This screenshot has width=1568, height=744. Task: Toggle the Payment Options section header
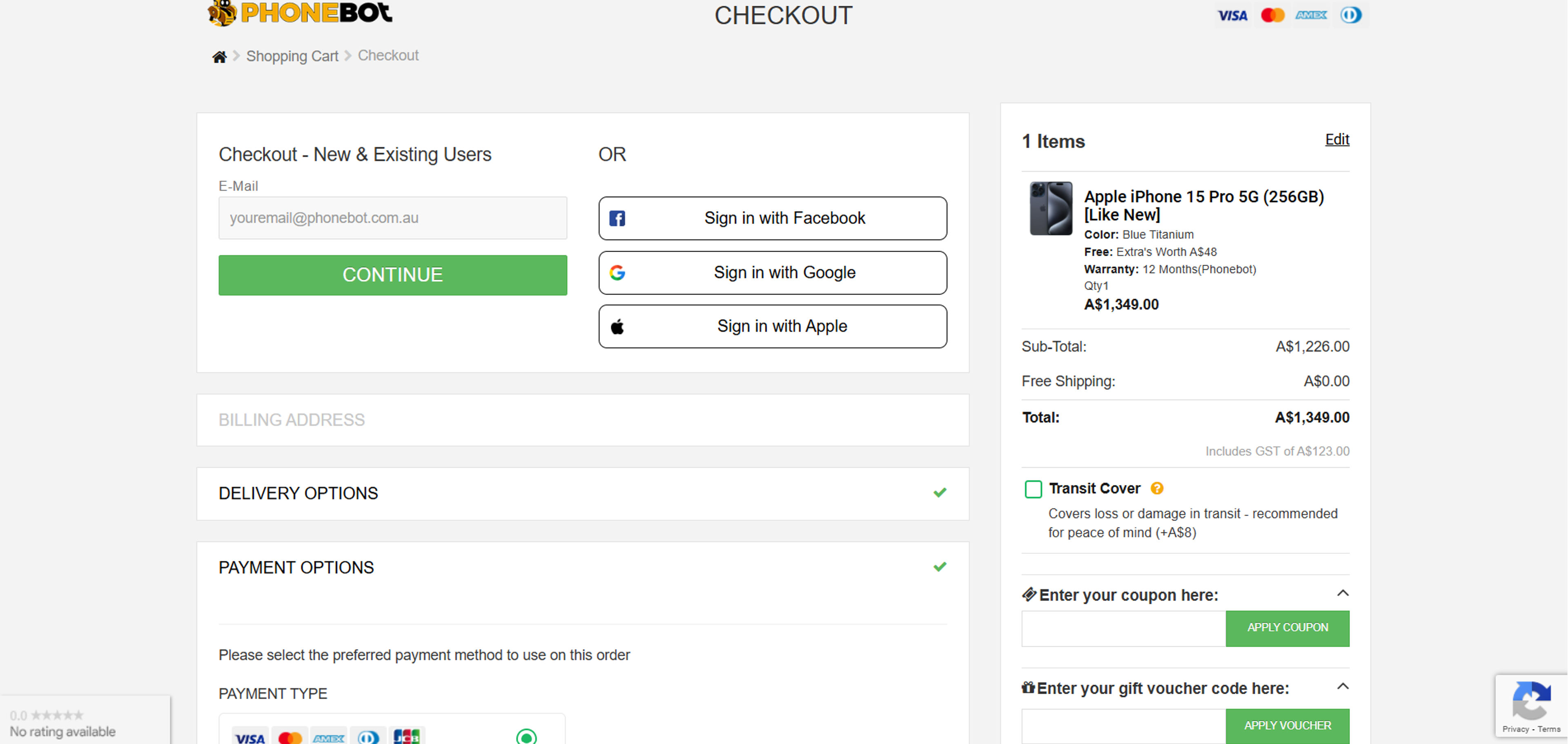pos(583,567)
